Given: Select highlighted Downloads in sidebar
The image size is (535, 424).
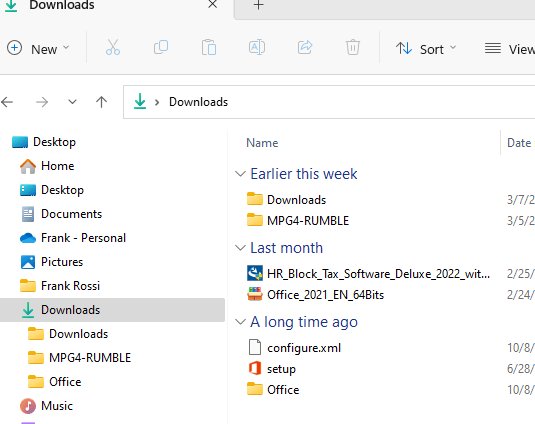Looking at the screenshot, I should click(112, 310).
